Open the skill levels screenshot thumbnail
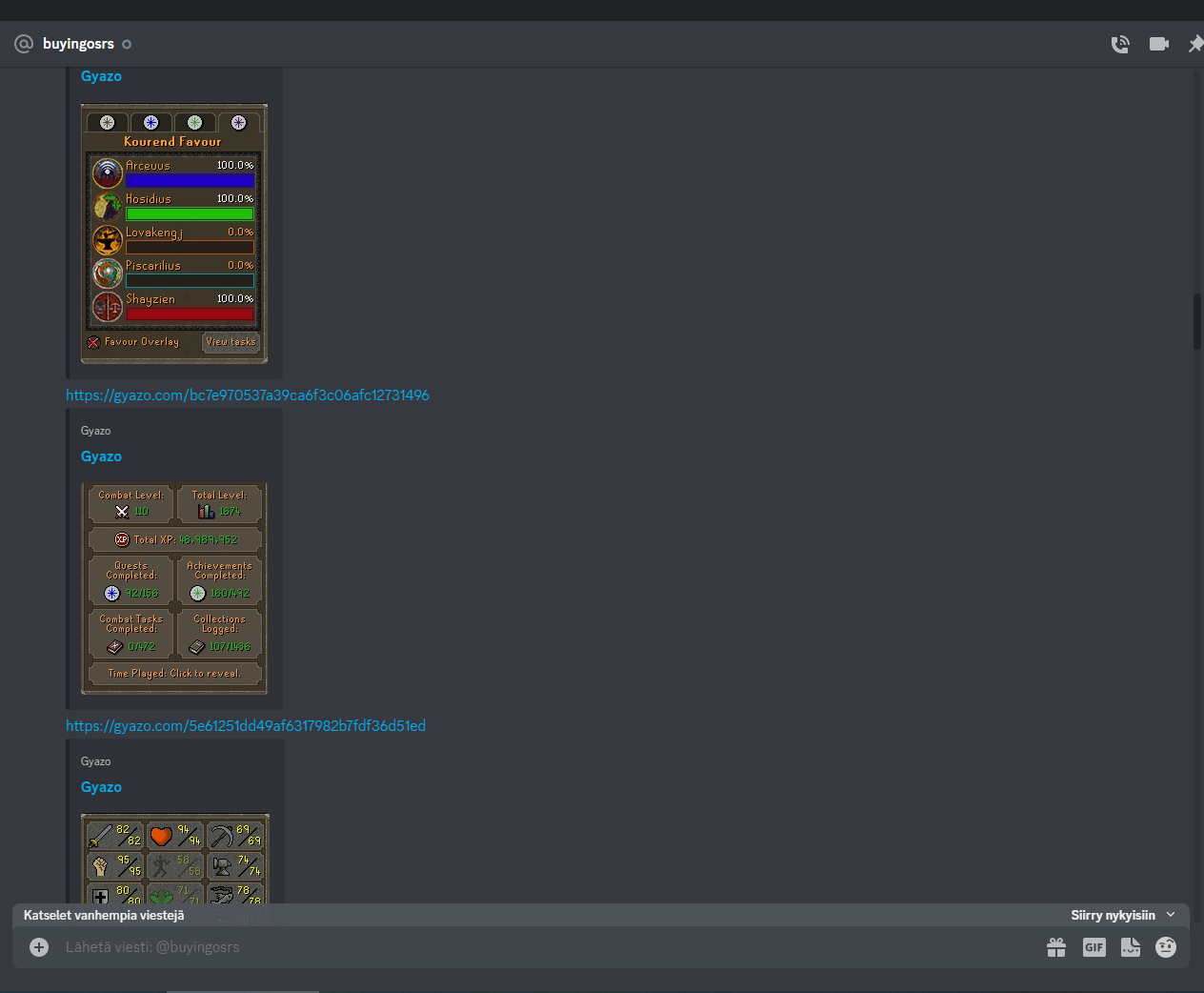The image size is (1204, 993). [174, 859]
